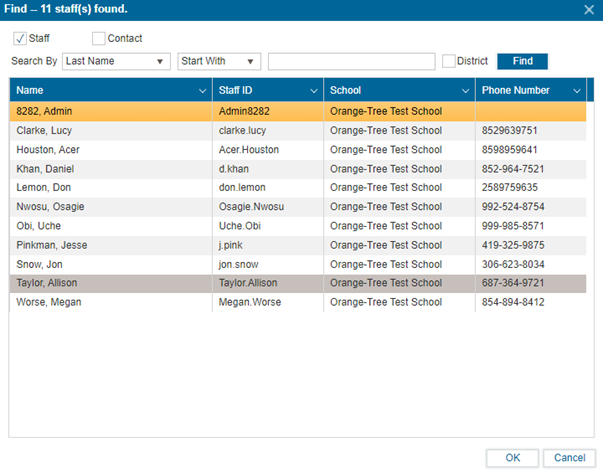Open the Phone Number column filter arrow
Image resolution: width=603 pixels, height=473 pixels.
(576, 91)
